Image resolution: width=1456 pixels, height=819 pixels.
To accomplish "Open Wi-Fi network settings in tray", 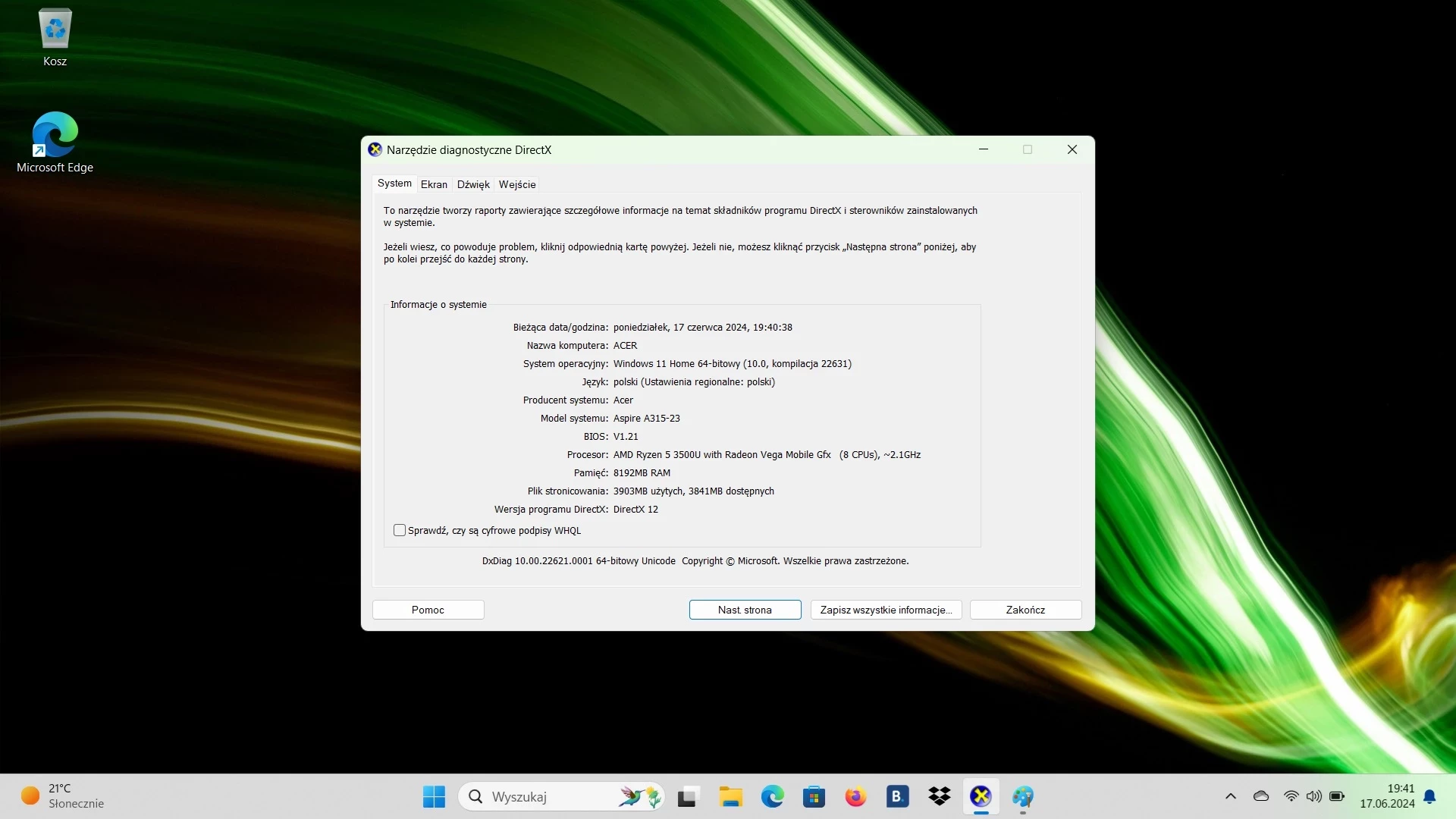I will [1291, 796].
